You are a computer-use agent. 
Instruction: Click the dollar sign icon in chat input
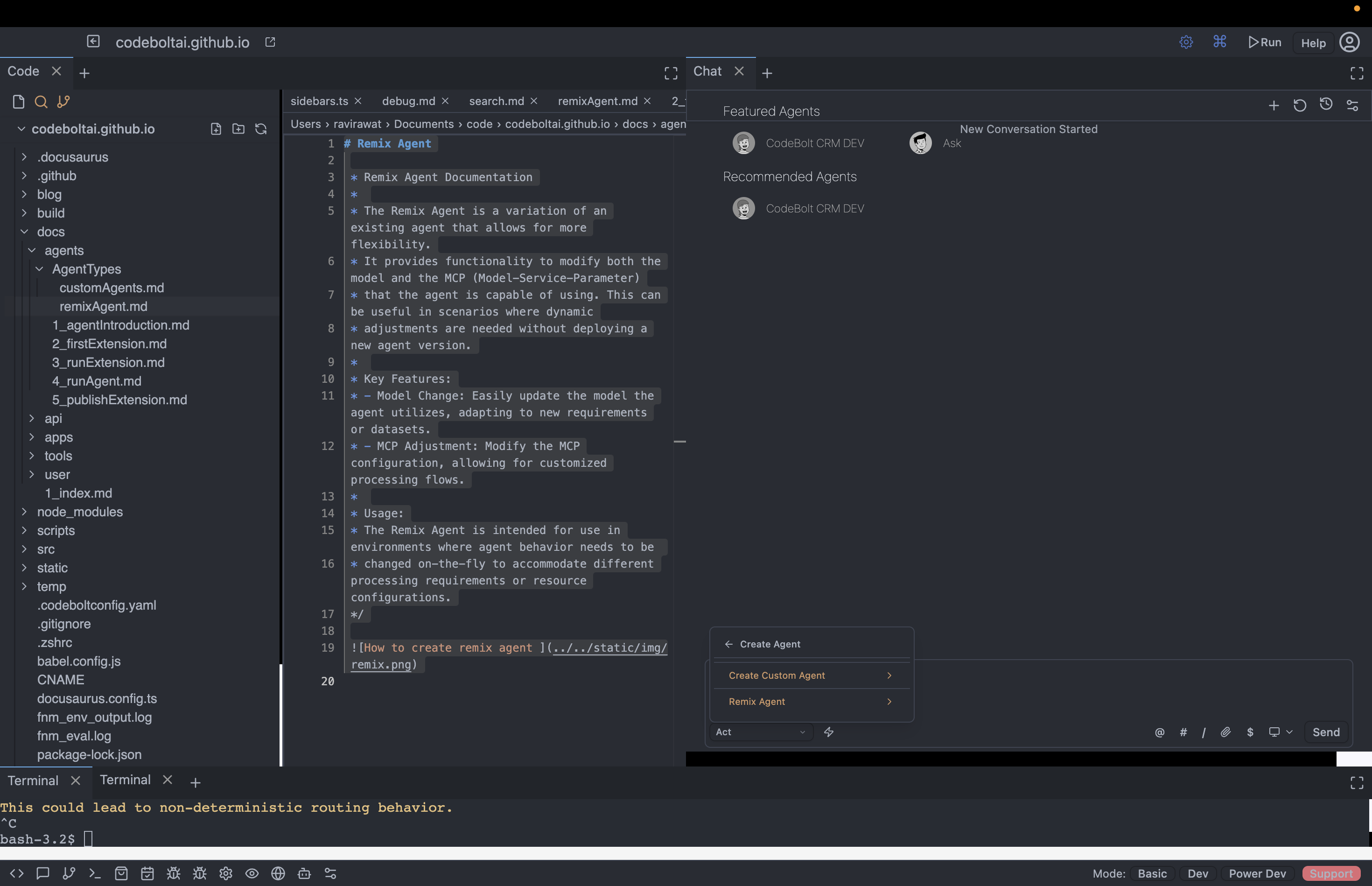point(1250,732)
